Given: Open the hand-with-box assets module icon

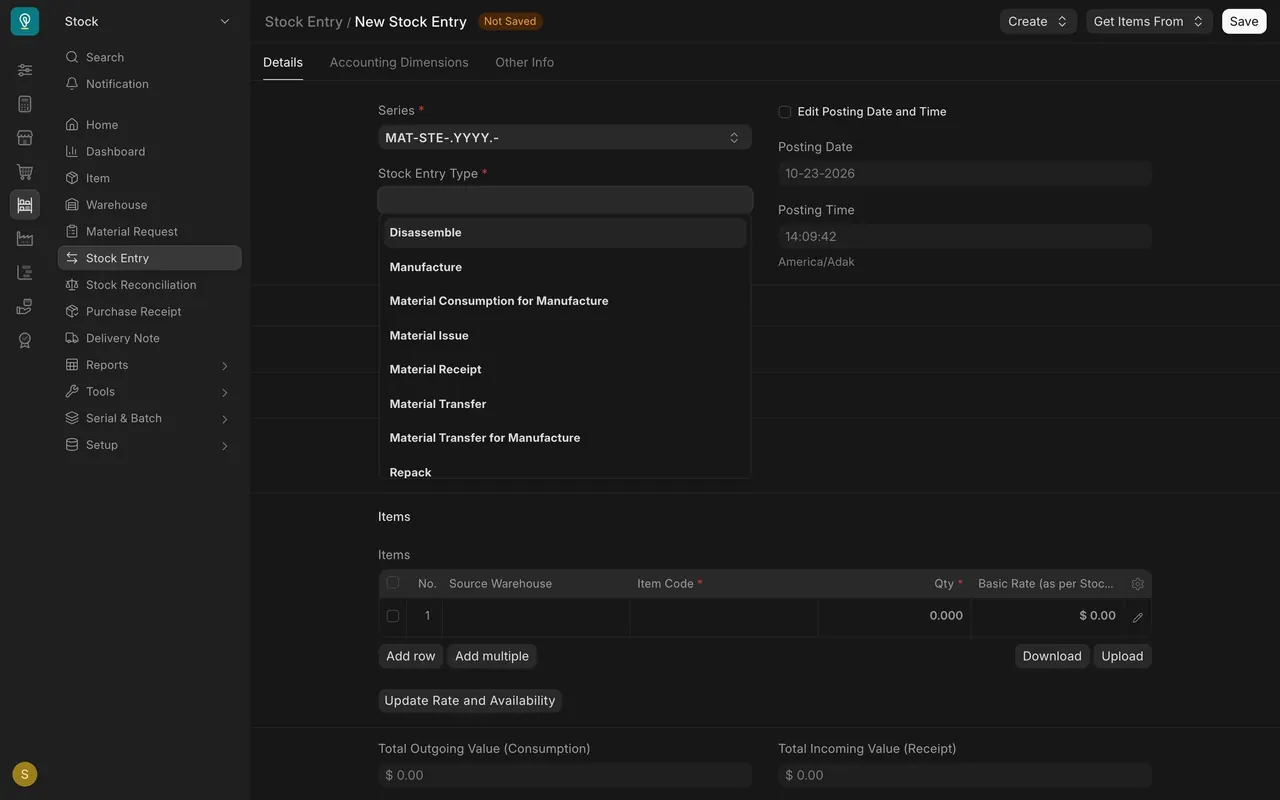Looking at the screenshot, I should (x=25, y=307).
